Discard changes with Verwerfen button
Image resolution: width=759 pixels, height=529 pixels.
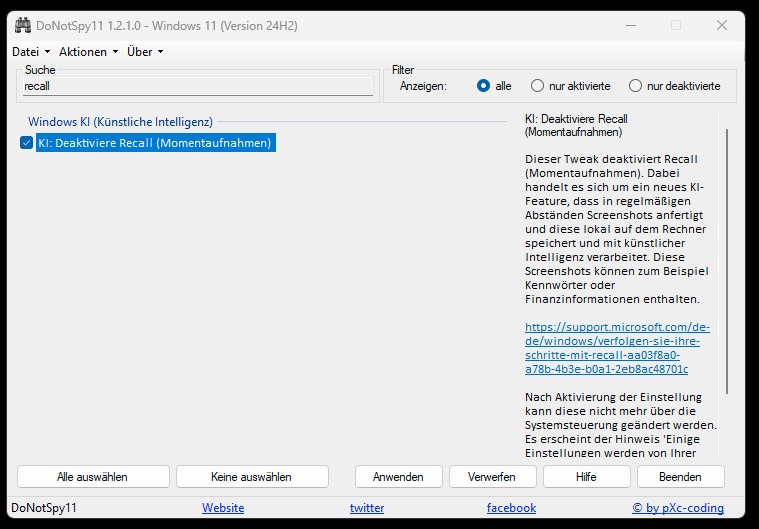tap(492, 477)
